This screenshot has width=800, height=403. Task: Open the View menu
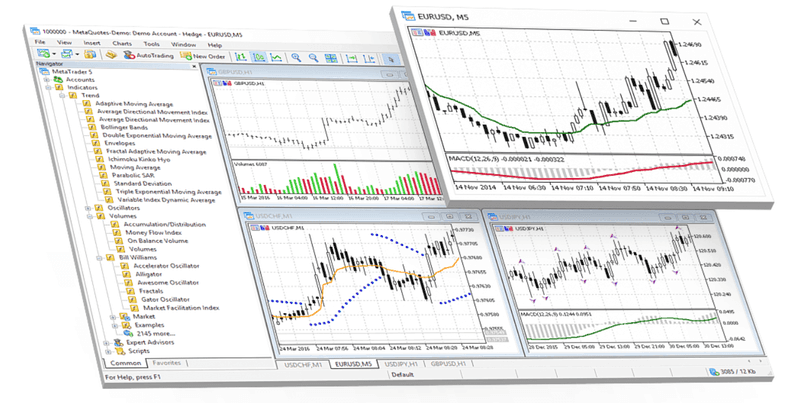click(64, 42)
